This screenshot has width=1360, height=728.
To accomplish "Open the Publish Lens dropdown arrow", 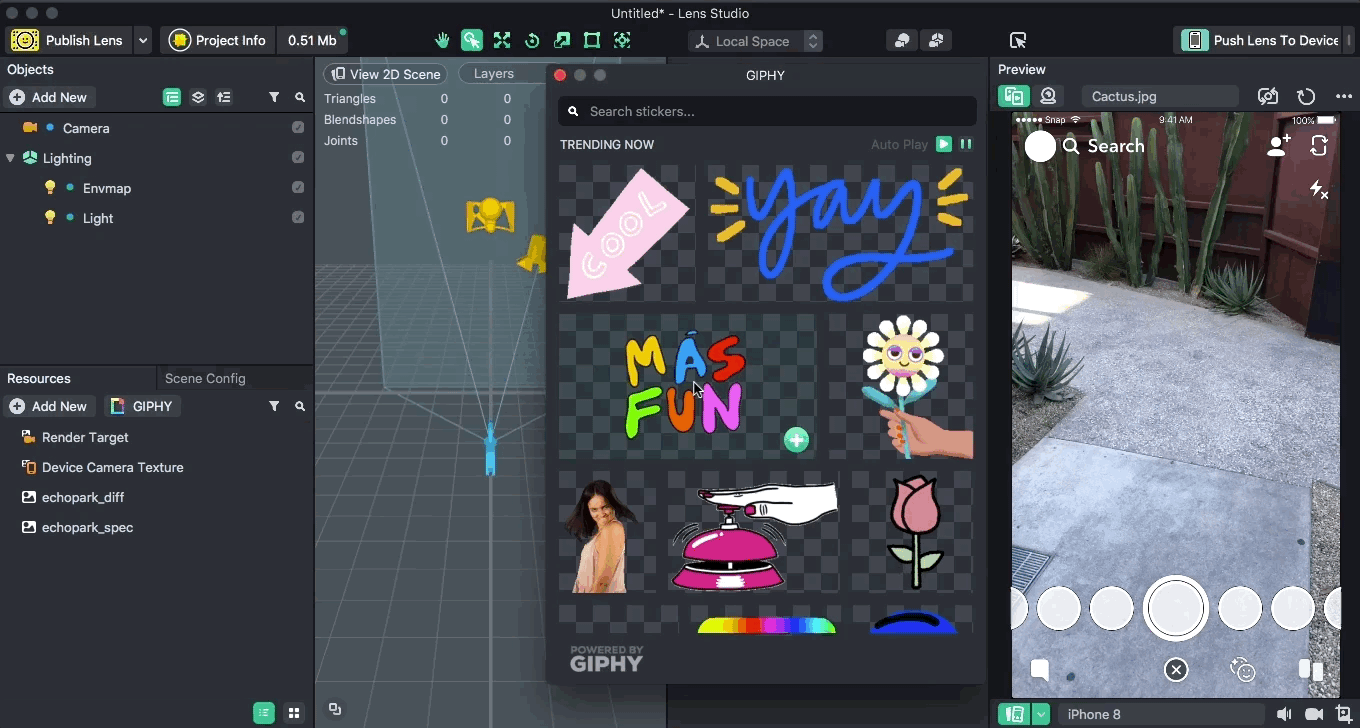I will coord(143,41).
